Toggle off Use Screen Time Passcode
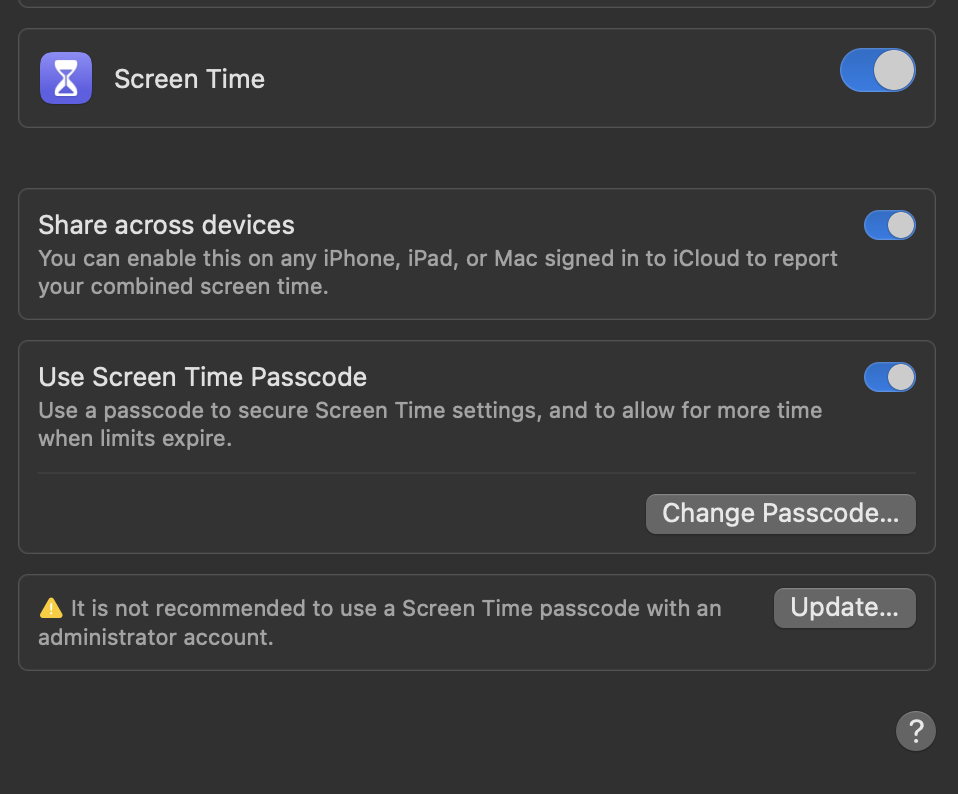Image resolution: width=958 pixels, height=794 pixels. click(x=889, y=377)
